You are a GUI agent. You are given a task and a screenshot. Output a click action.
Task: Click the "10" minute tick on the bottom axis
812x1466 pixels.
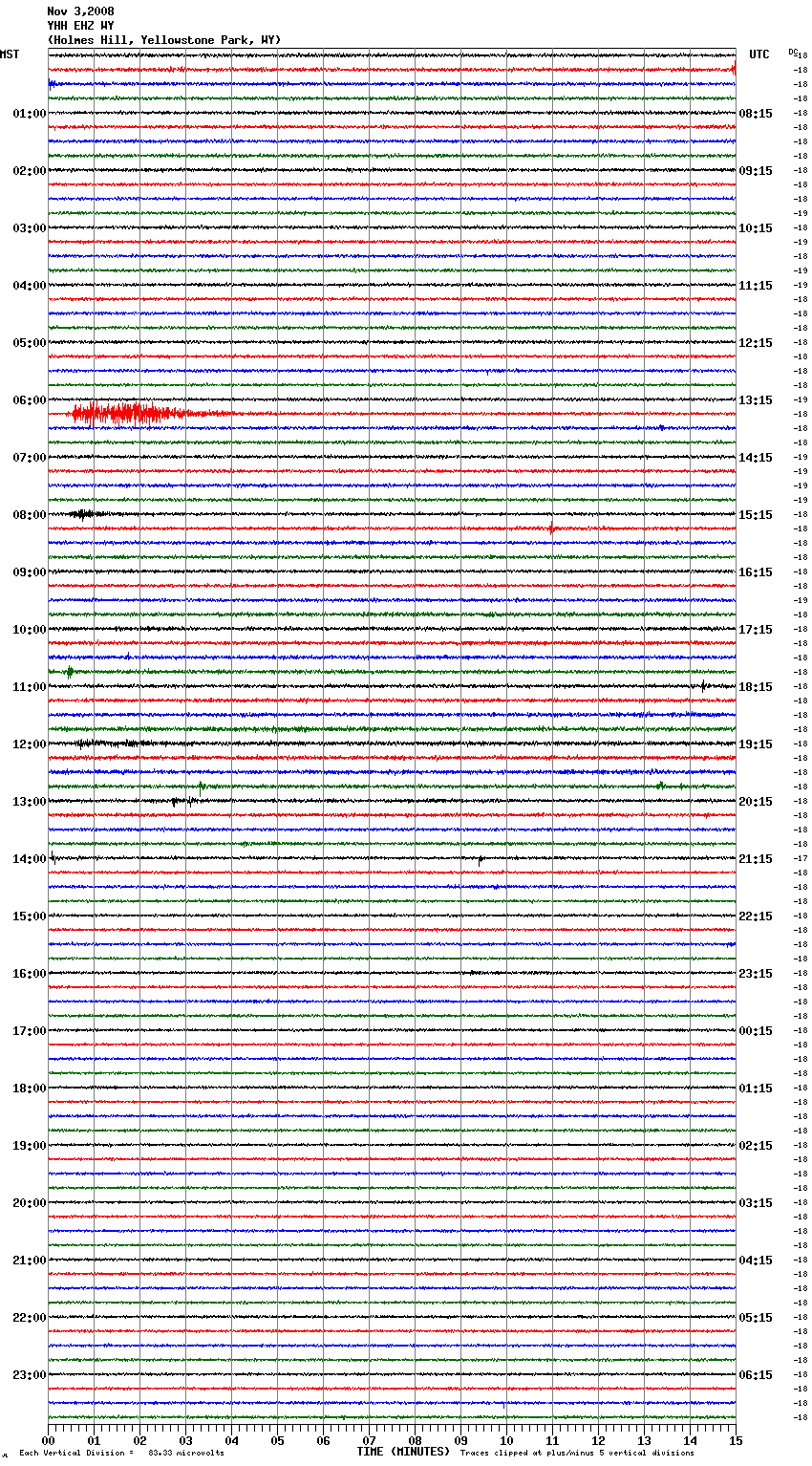point(506,1440)
